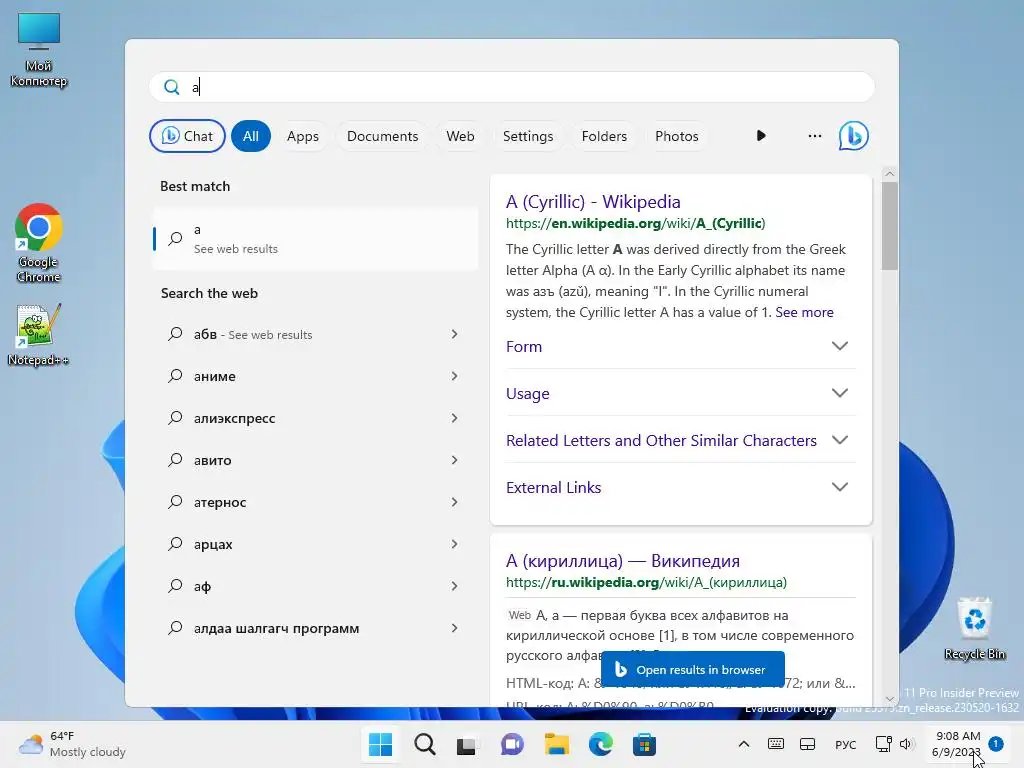
Task: Launch Microsoft Edge from the taskbar
Action: 600,744
